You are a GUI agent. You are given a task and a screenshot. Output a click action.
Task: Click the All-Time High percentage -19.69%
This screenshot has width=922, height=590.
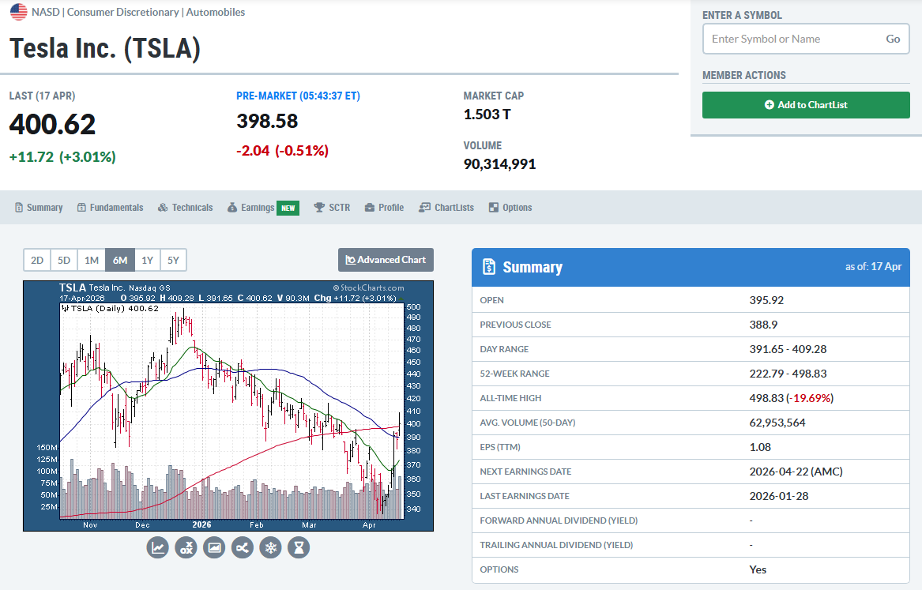click(x=810, y=398)
